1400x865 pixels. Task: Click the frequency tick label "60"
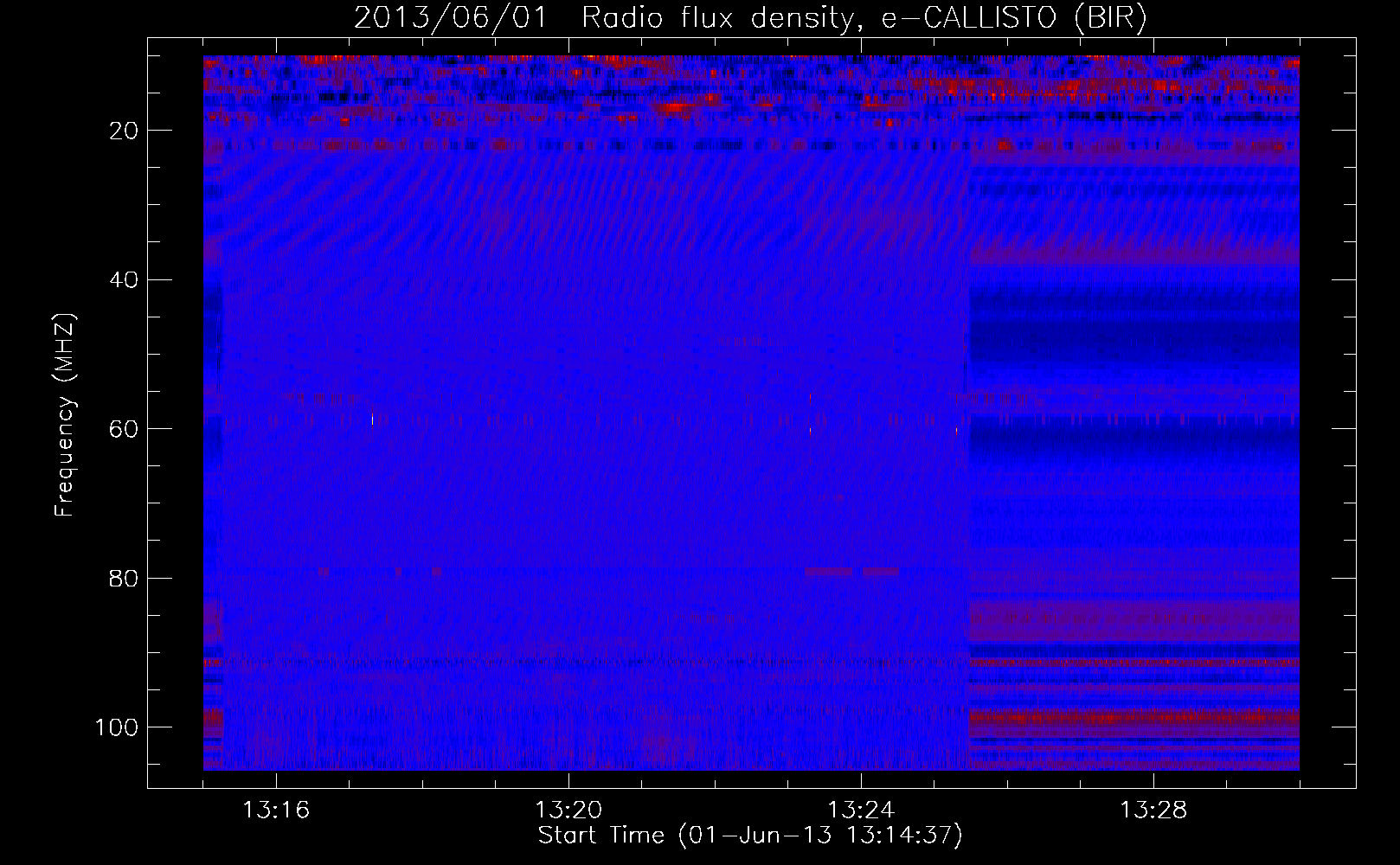(125, 429)
